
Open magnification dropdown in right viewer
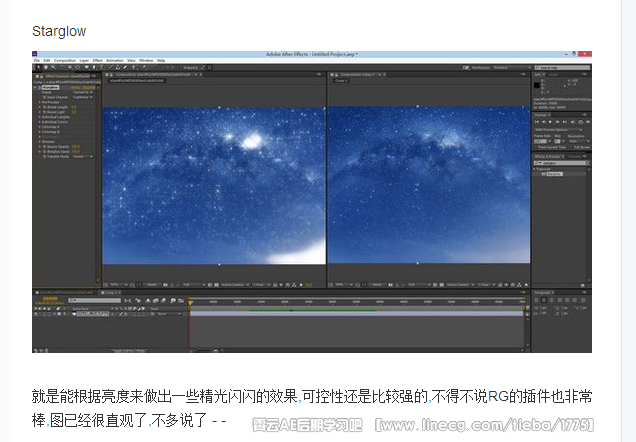click(342, 285)
